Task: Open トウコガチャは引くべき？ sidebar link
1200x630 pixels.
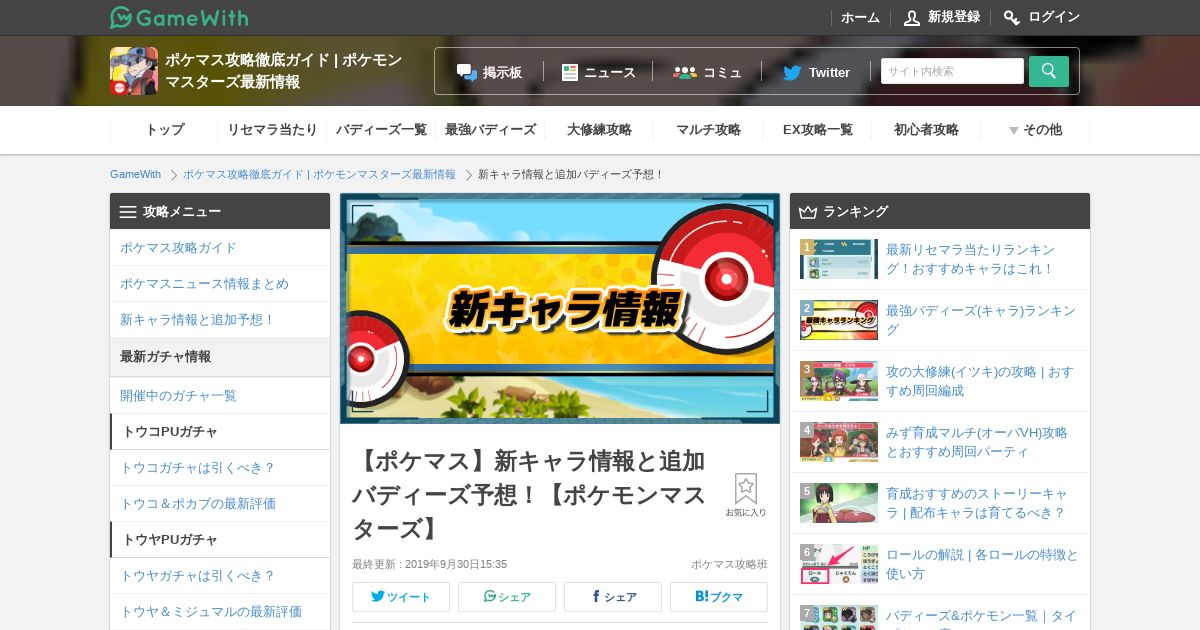Action: 220,468
